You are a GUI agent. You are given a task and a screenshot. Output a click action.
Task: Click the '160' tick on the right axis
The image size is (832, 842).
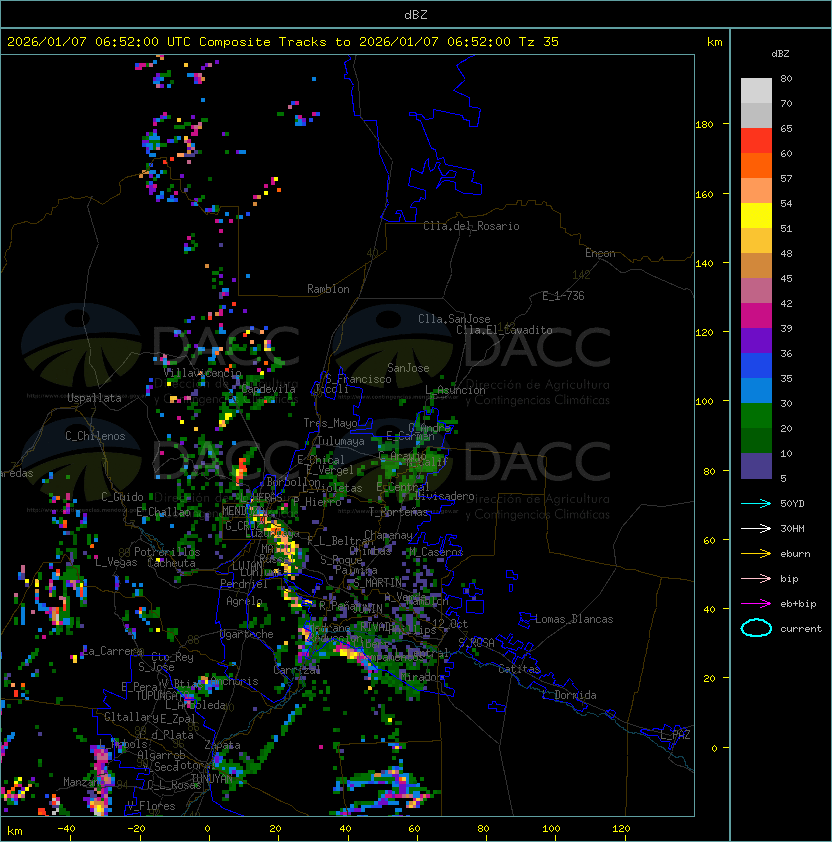click(704, 194)
